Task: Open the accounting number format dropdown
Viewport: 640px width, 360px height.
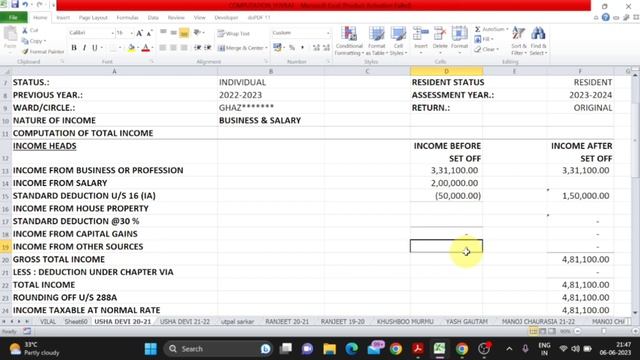Action: click(284, 48)
